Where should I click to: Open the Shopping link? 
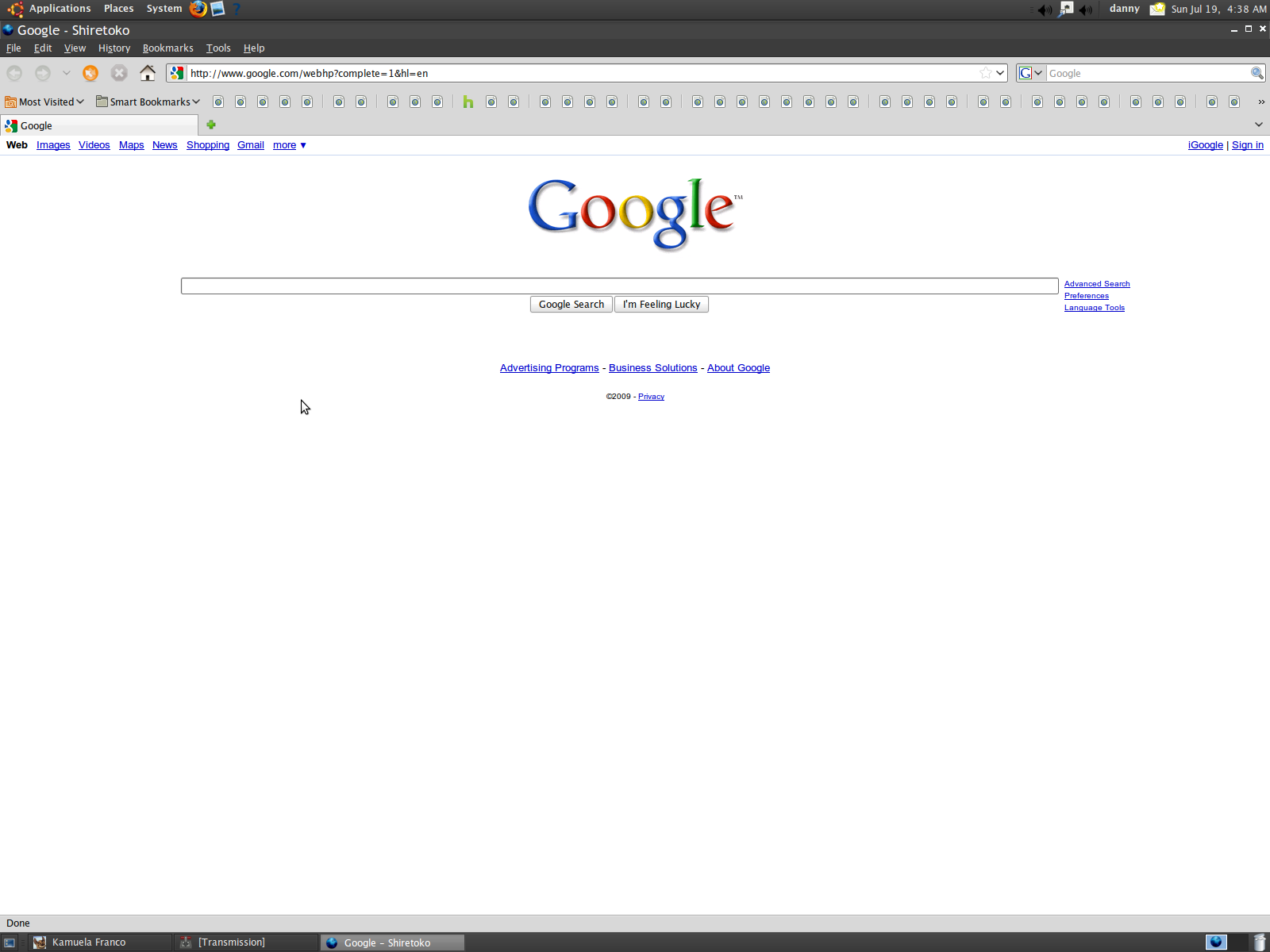point(208,145)
